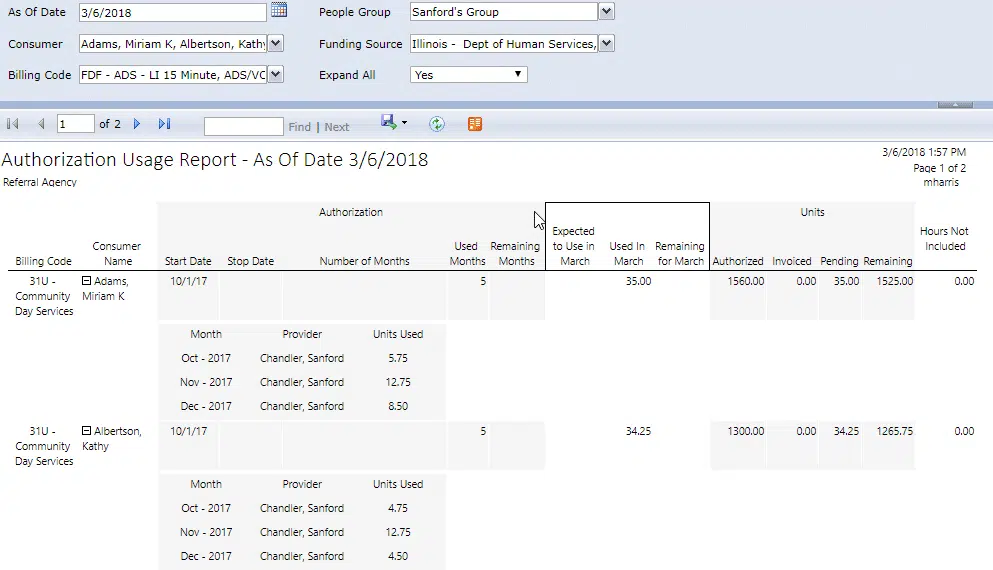Image resolution: width=993 pixels, height=570 pixels.
Task: Click Consumer field with Adams, Miriam K
Action: [173, 44]
